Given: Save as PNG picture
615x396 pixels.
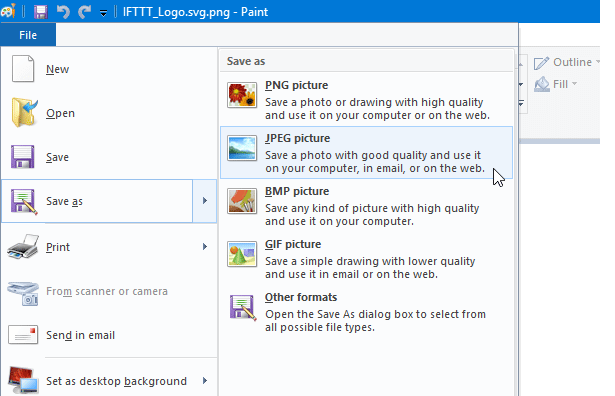Looking at the screenshot, I should coord(366,100).
